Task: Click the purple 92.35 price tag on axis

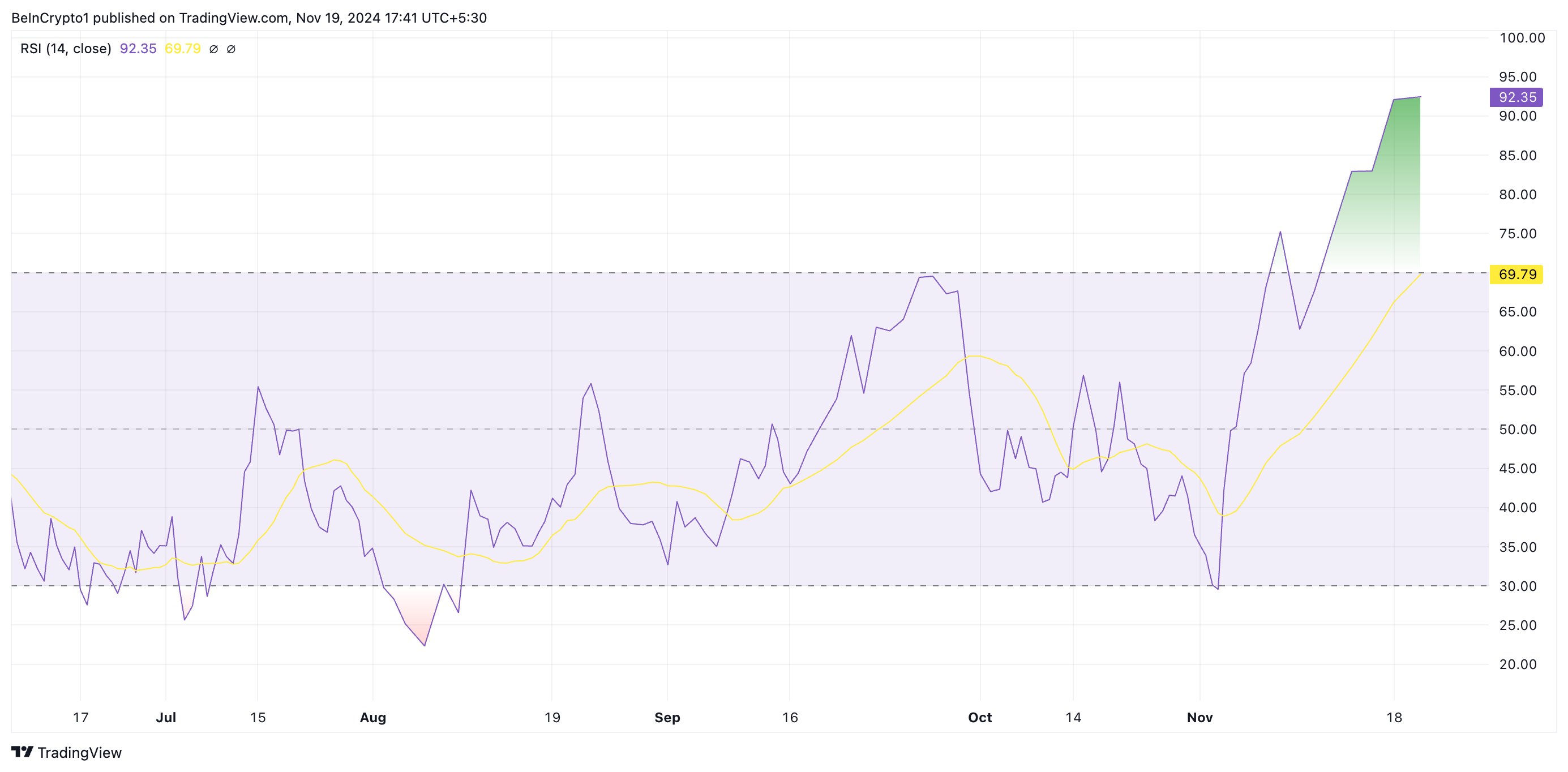Action: (1516, 97)
